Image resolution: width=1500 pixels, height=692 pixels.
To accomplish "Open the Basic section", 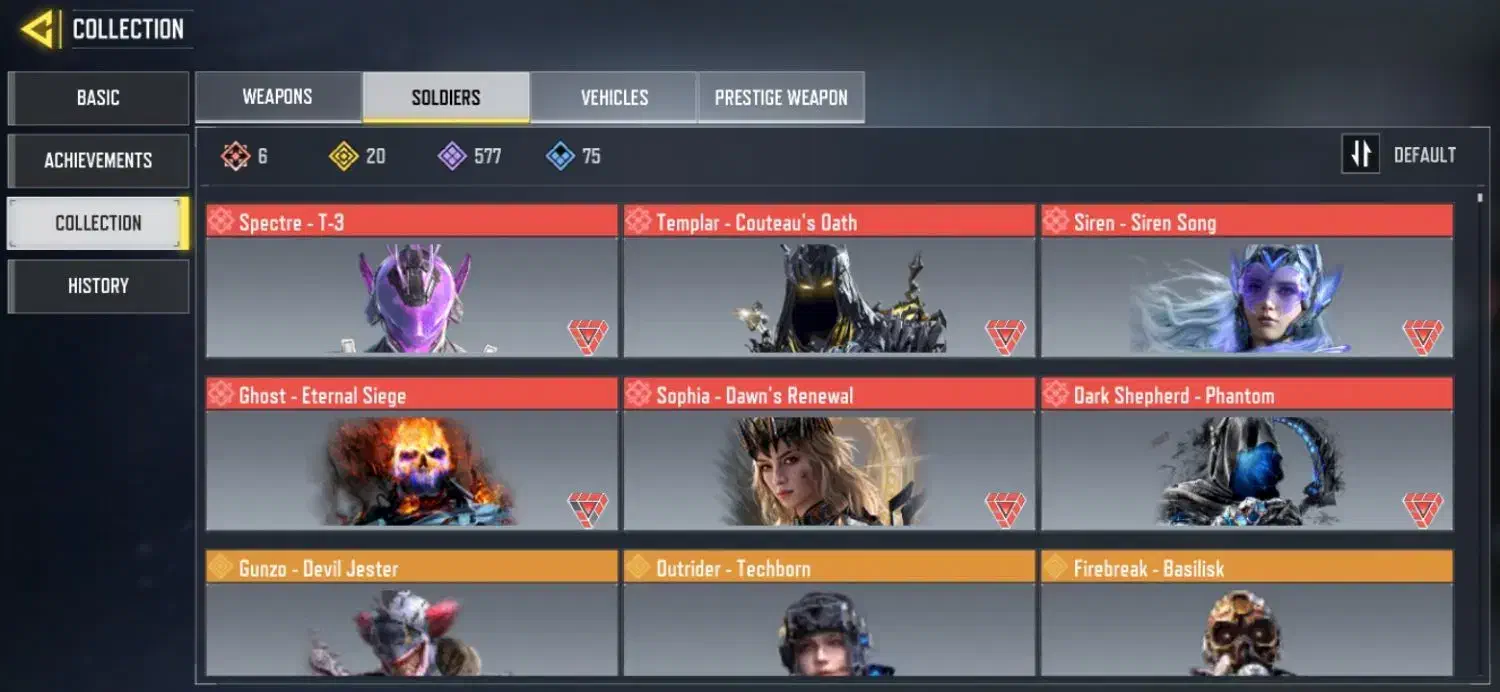I will tap(98, 98).
